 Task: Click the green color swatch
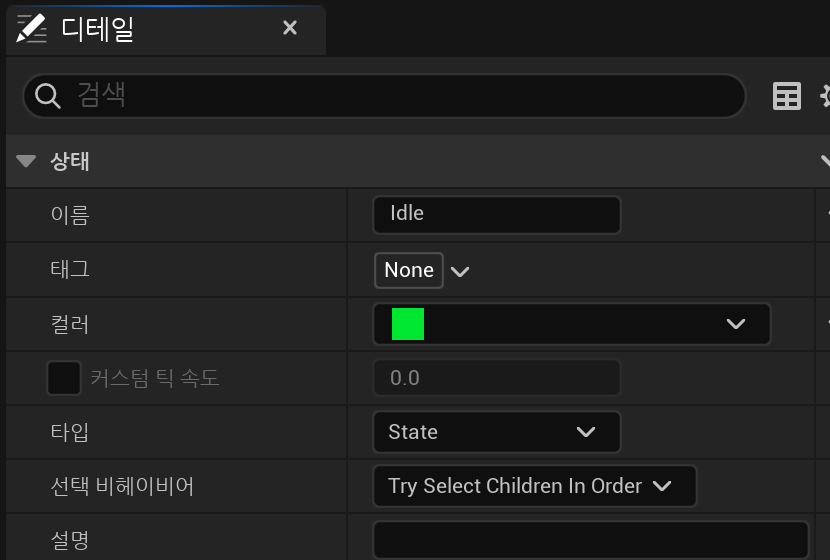[408, 324]
